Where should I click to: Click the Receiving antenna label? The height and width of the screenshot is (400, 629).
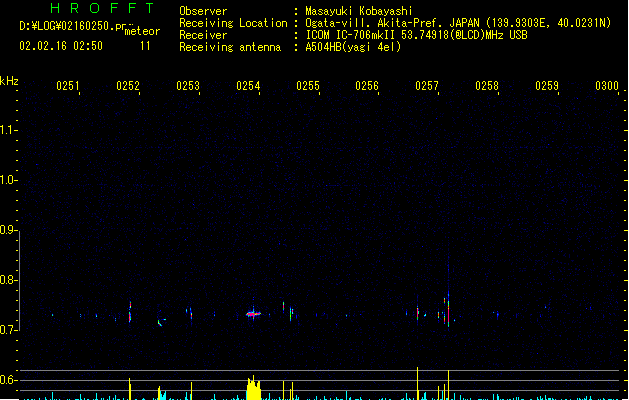point(230,47)
